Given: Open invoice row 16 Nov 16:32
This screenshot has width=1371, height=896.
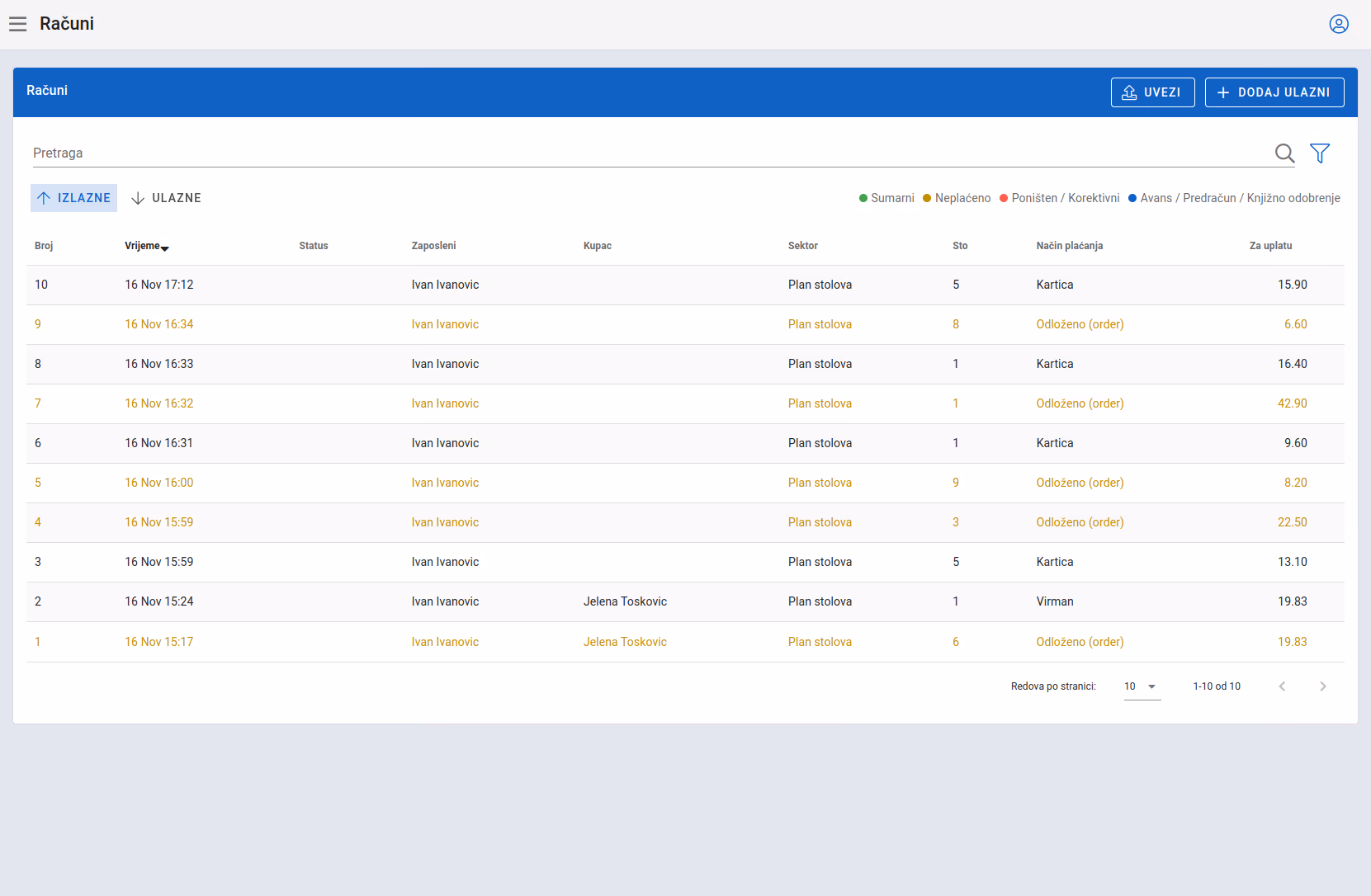Looking at the screenshot, I should (x=685, y=403).
